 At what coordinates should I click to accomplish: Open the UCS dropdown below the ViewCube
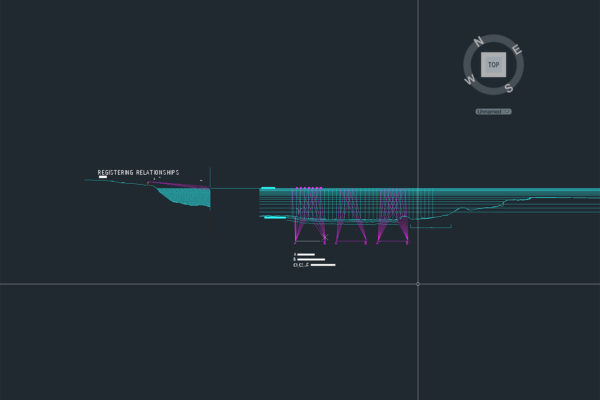493,111
